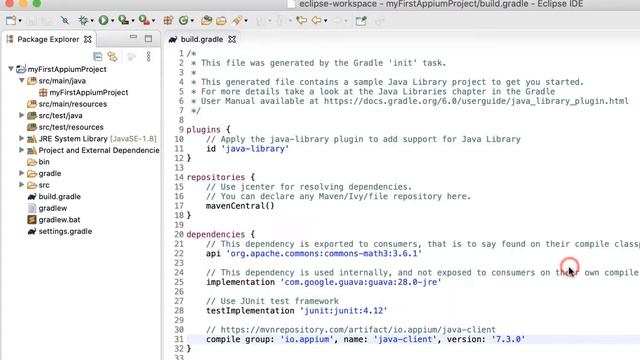Select src/test/java folder

click(x=60, y=116)
